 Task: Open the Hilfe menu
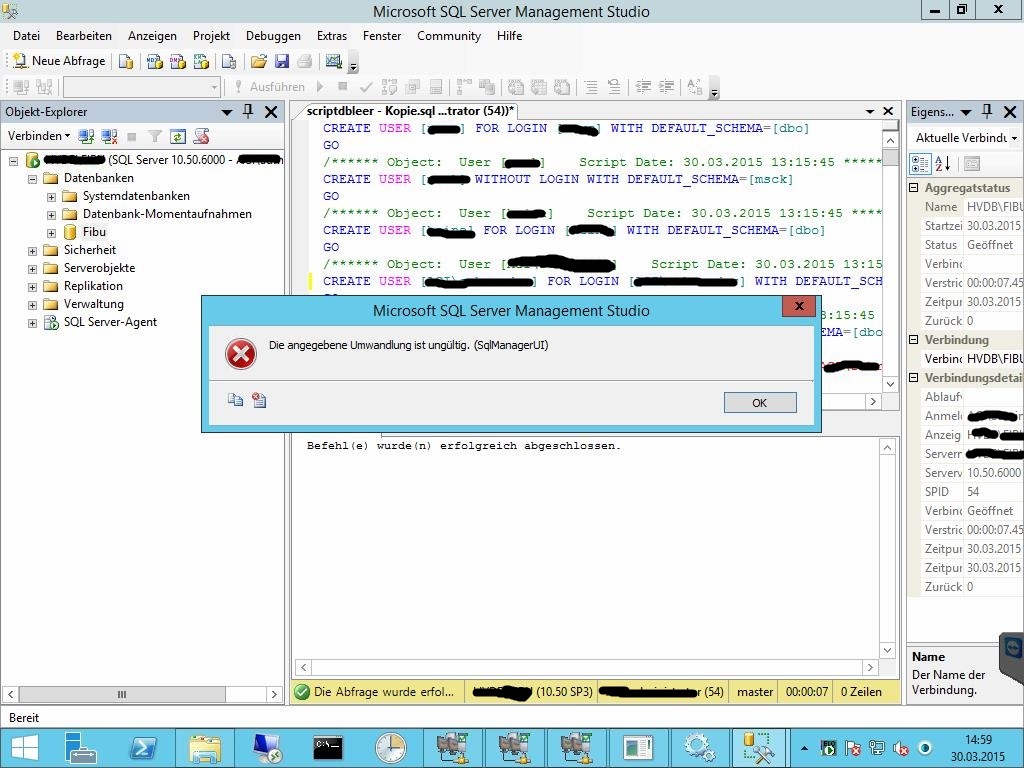pyautogui.click(x=509, y=36)
